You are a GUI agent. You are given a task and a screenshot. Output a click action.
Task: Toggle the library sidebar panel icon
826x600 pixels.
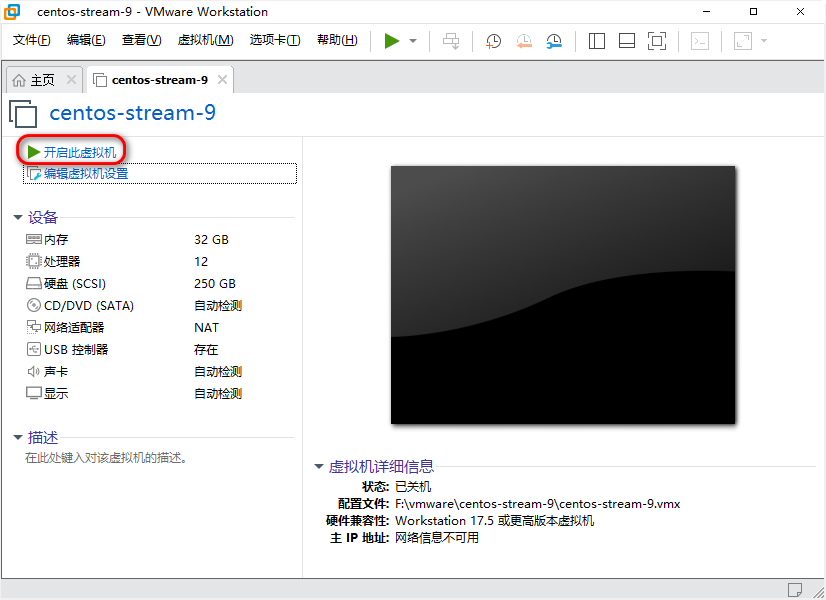click(596, 41)
